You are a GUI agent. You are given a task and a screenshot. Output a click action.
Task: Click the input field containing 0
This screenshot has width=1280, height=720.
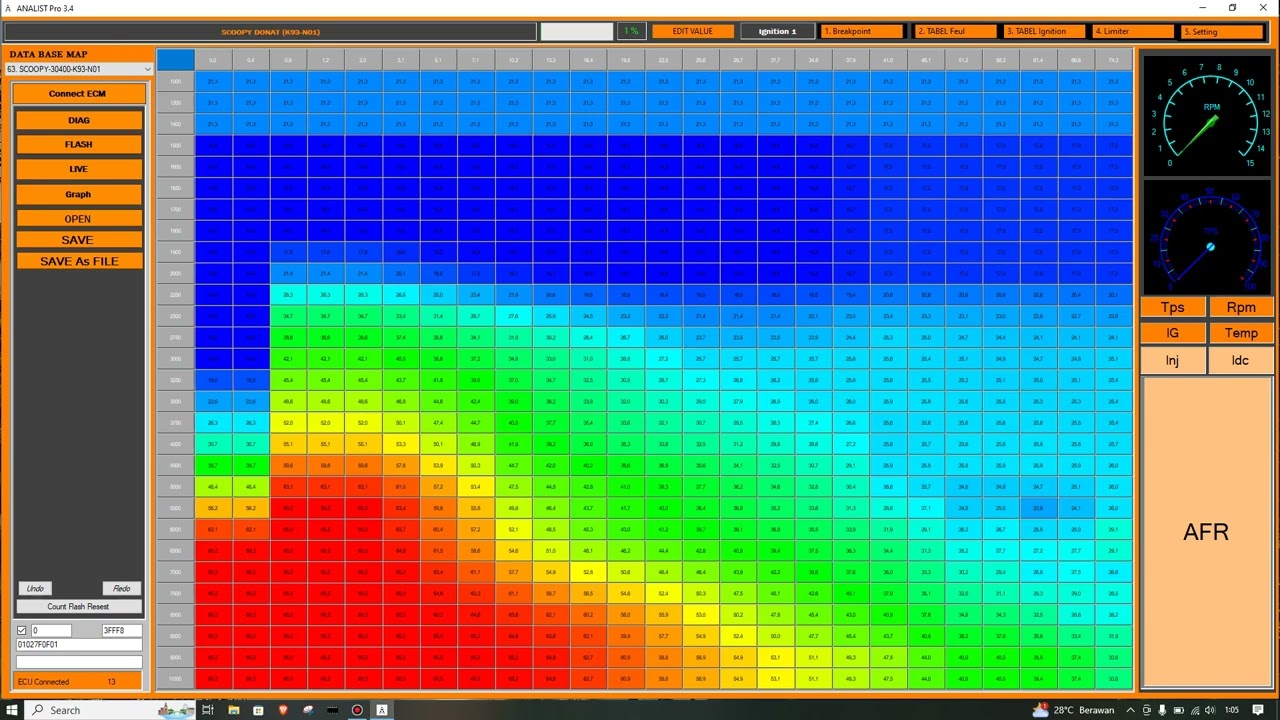click(51, 631)
